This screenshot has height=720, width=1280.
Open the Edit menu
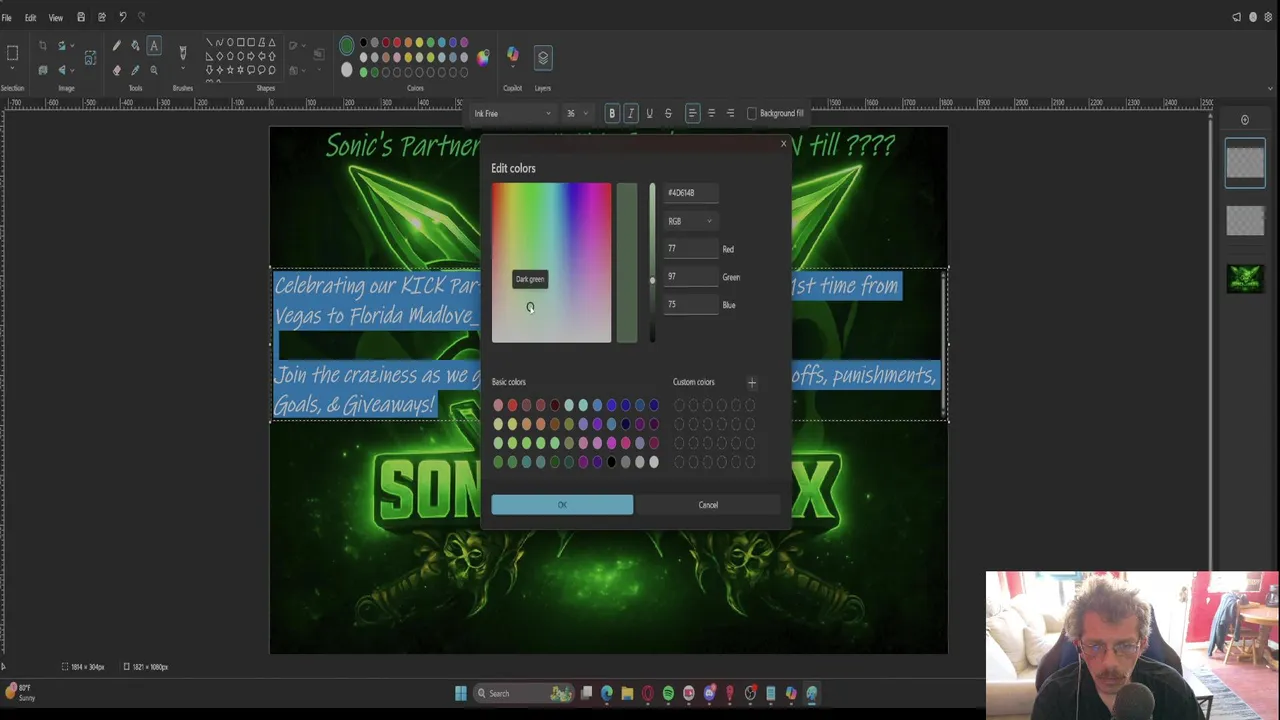pyautogui.click(x=30, y=17)
